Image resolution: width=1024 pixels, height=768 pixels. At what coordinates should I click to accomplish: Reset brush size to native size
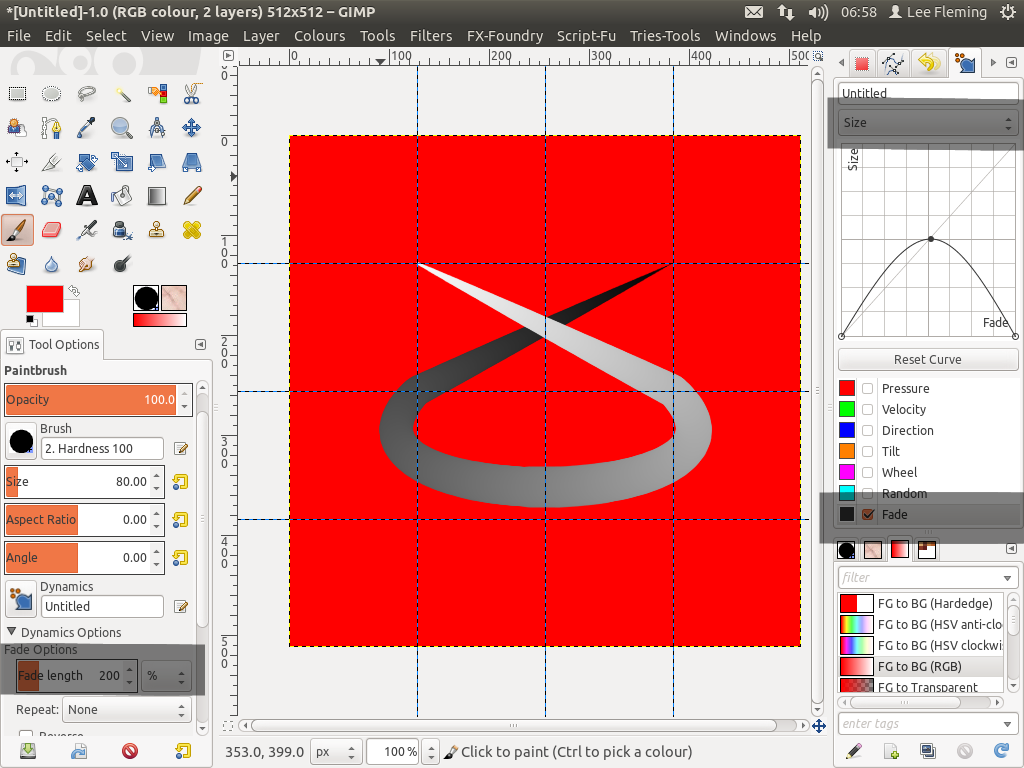(180, 482)
